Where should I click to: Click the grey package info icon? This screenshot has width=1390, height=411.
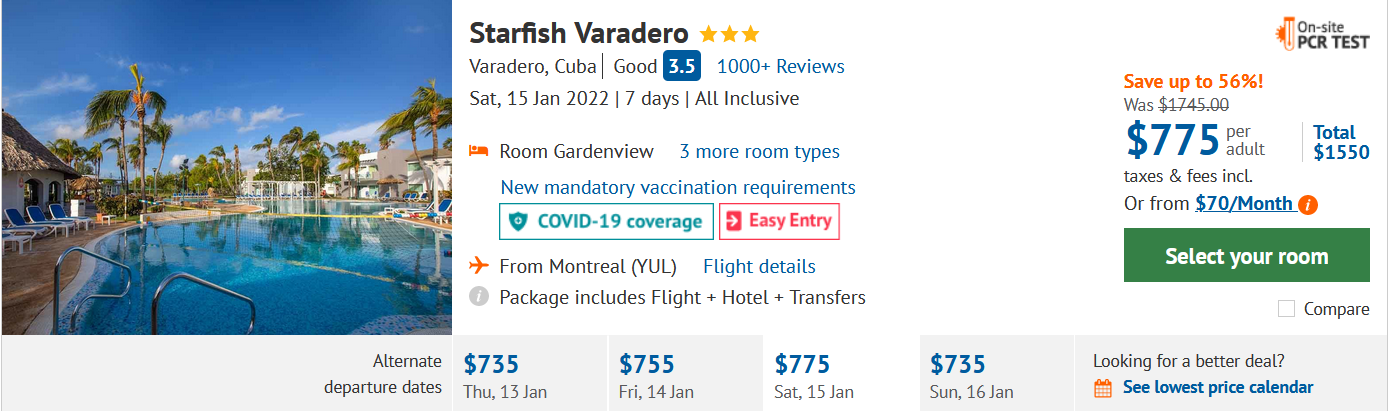tap(479, 297)
